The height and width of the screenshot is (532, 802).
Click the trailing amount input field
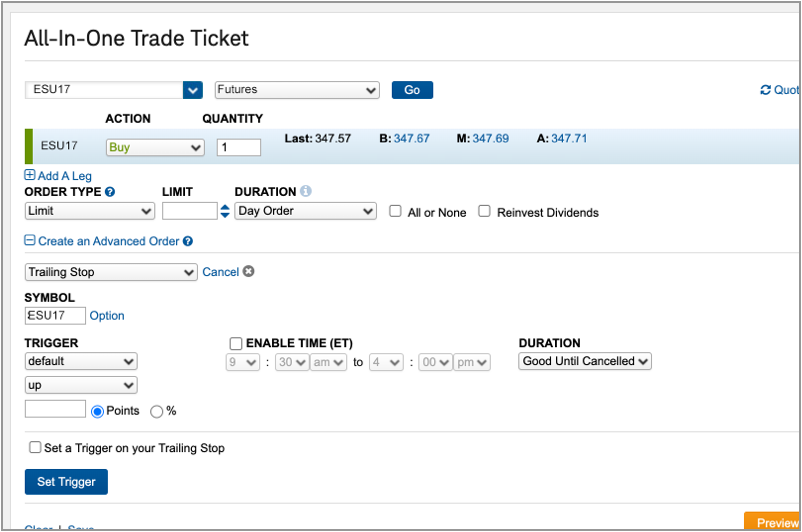55,409
